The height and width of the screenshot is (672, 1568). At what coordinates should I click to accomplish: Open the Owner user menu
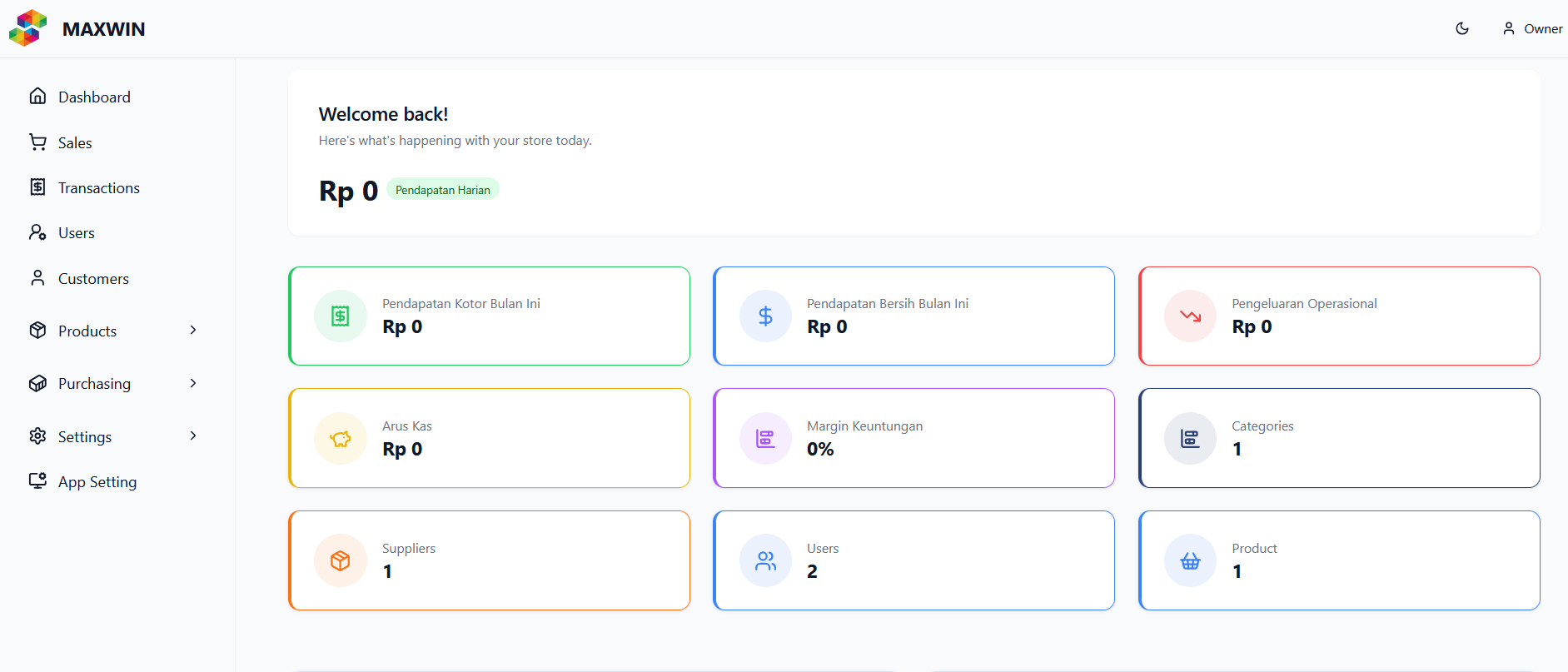pos(1532,28)
